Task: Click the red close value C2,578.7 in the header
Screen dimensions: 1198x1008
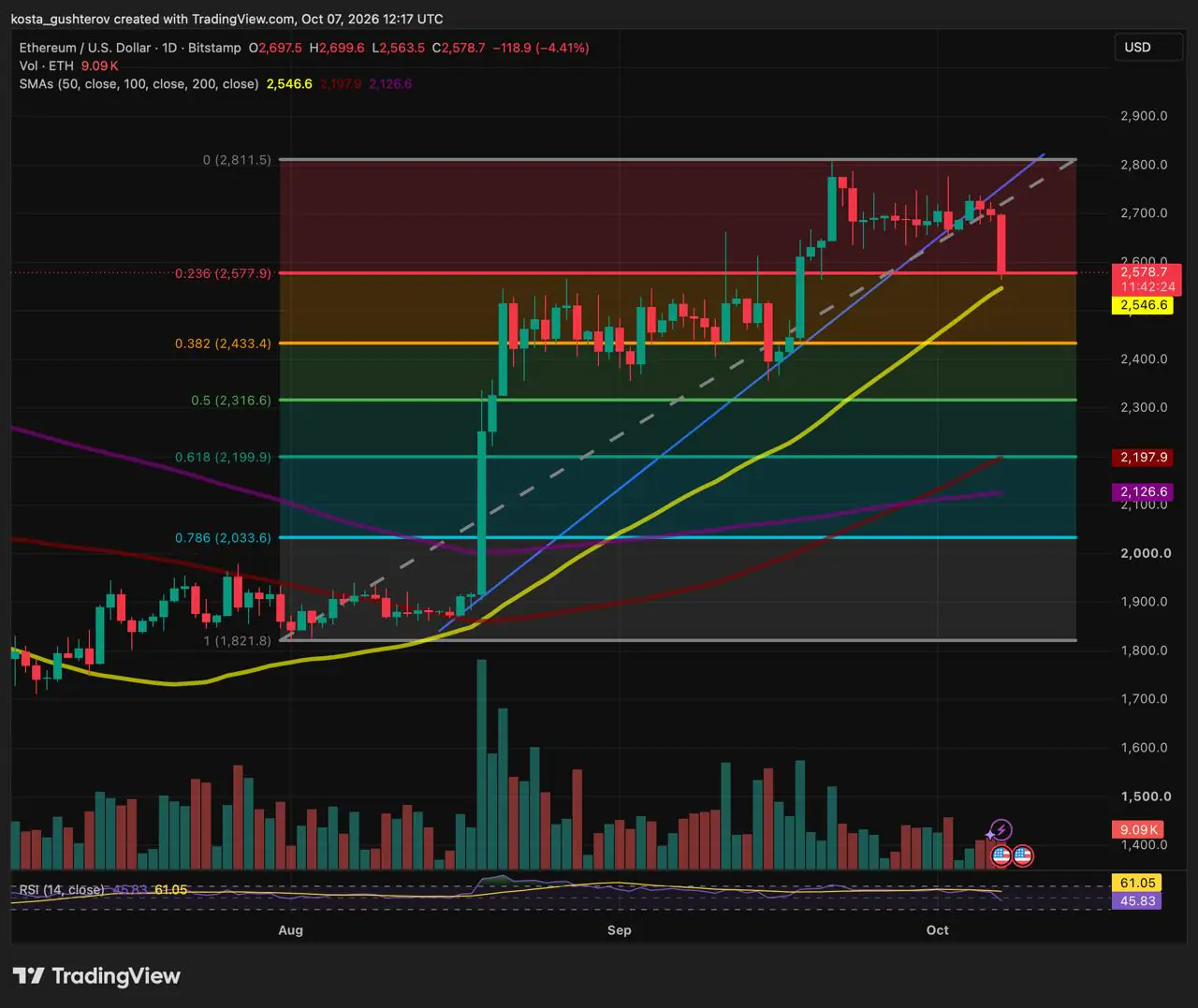Action: point(459,48)
